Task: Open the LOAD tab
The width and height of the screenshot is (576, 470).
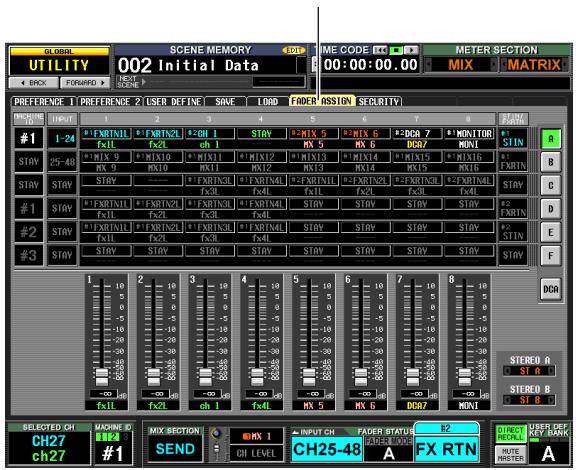Action: click(267, 102)
